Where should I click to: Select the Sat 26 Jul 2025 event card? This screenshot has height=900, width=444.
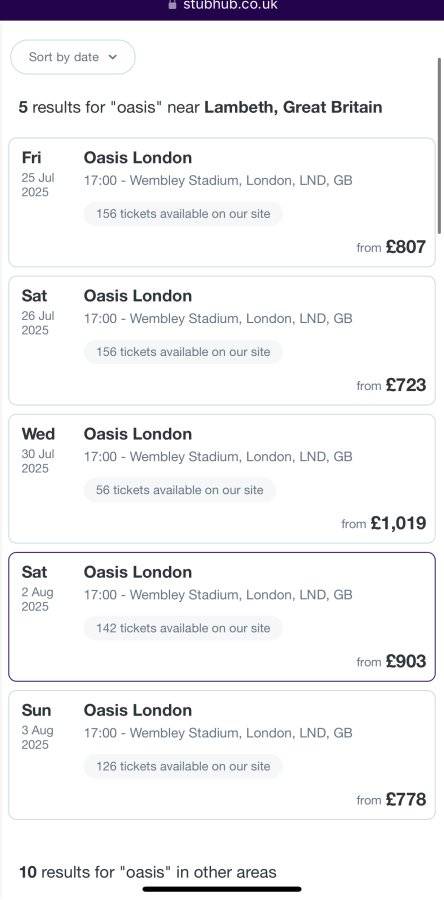click(x=222, y=340)
